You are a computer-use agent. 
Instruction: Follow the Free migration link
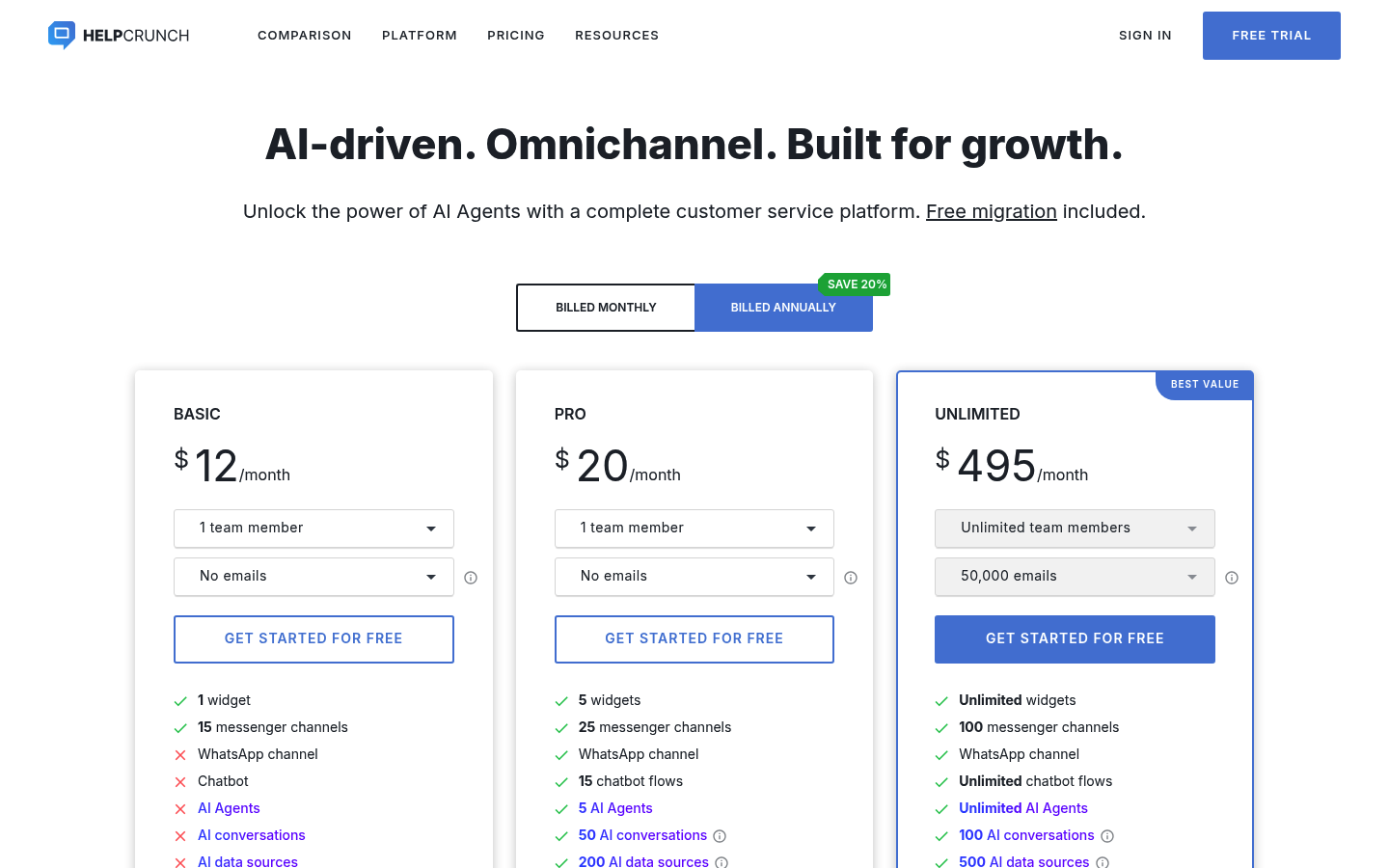992,211
